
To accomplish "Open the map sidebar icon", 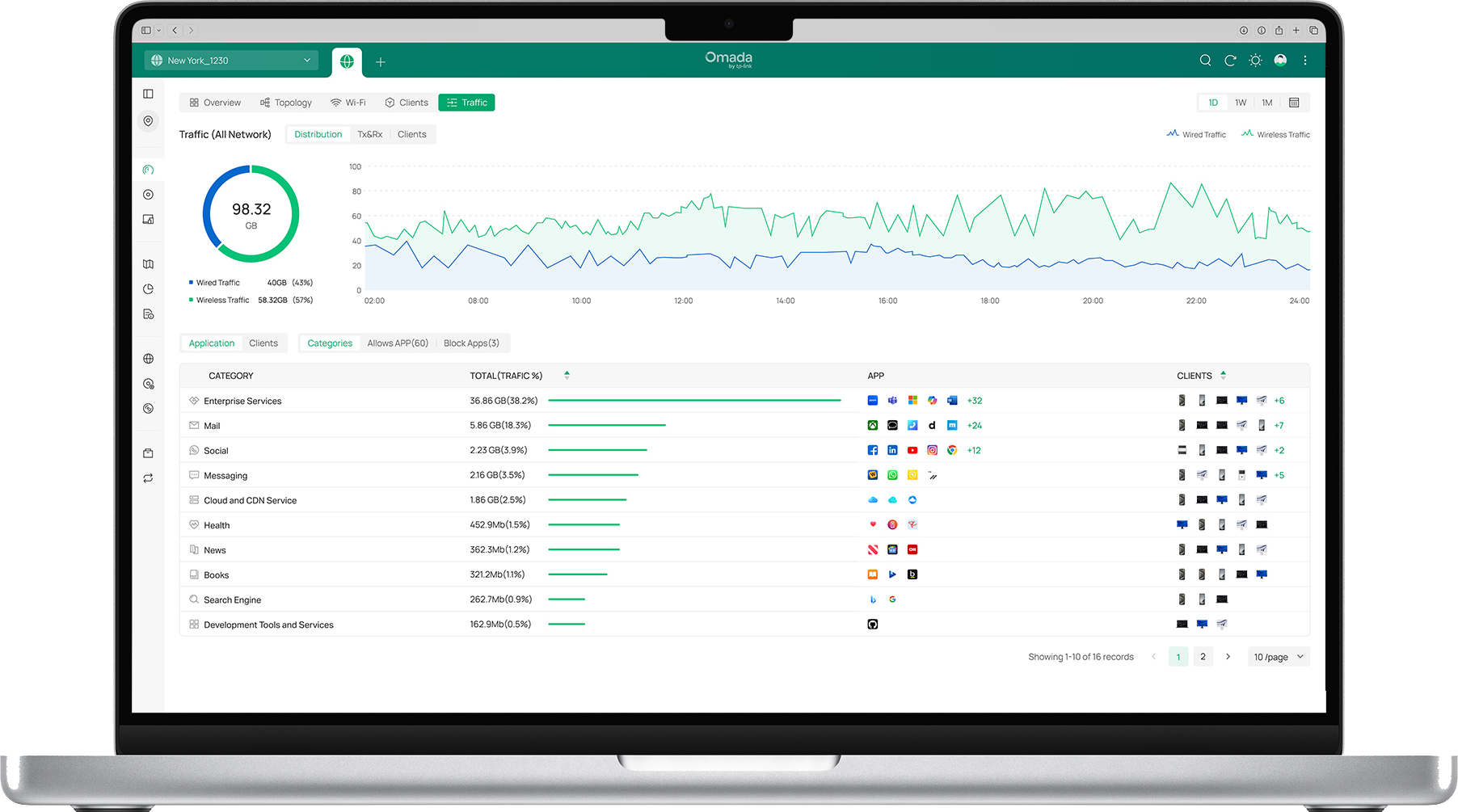I will (x=148, y=264).
